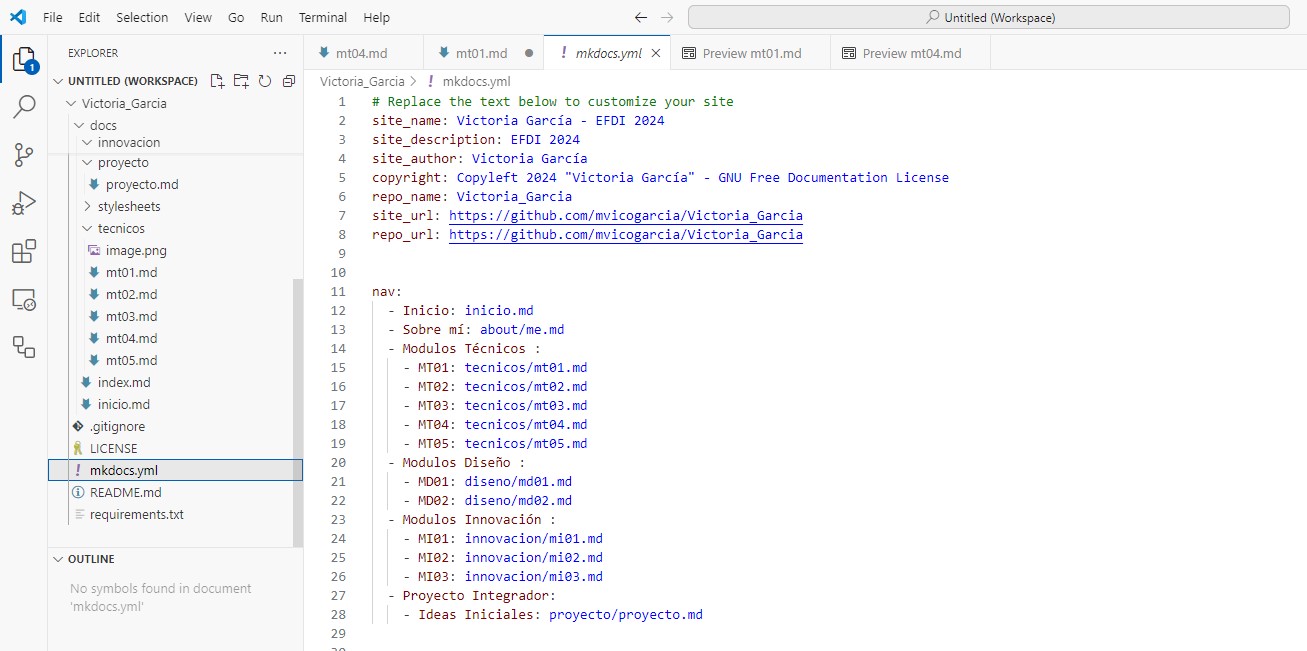Open mt05.md in Explorer tree

tap(131, 360)
